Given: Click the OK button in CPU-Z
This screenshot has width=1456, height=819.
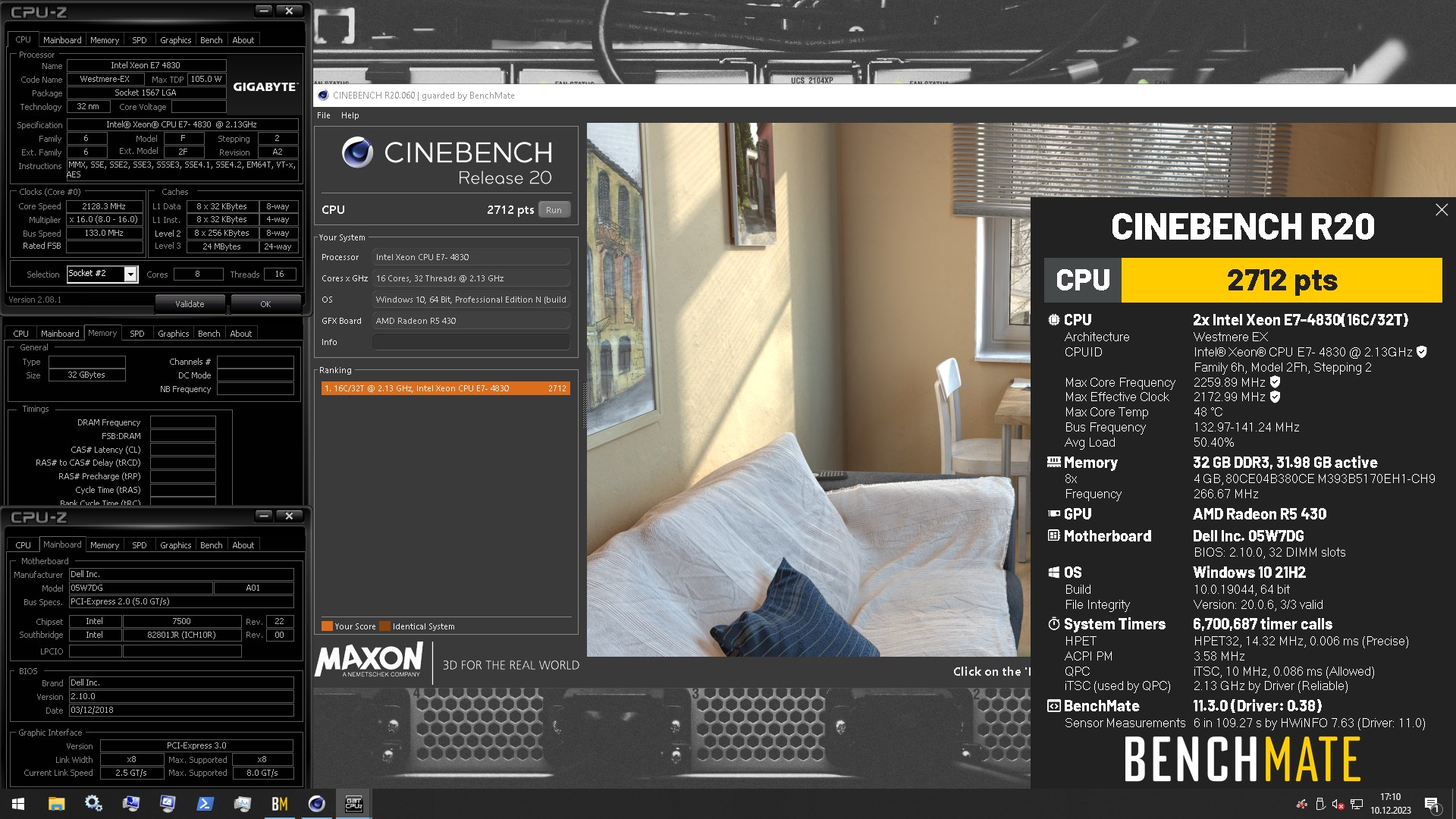Looking at the screenshot, I should point(265,304).
